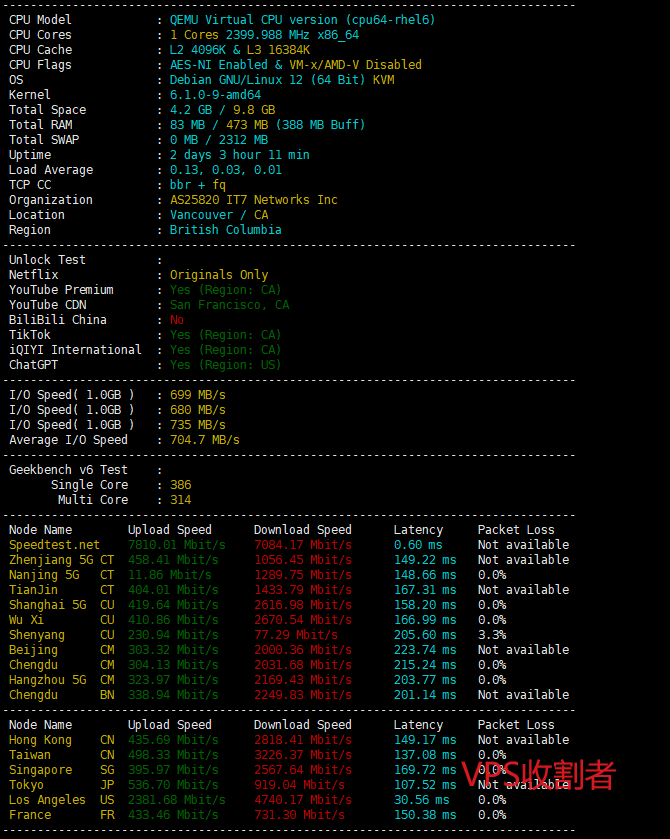
Task: Click the ChatGPT unlock test label
Action: click(33, 365)
